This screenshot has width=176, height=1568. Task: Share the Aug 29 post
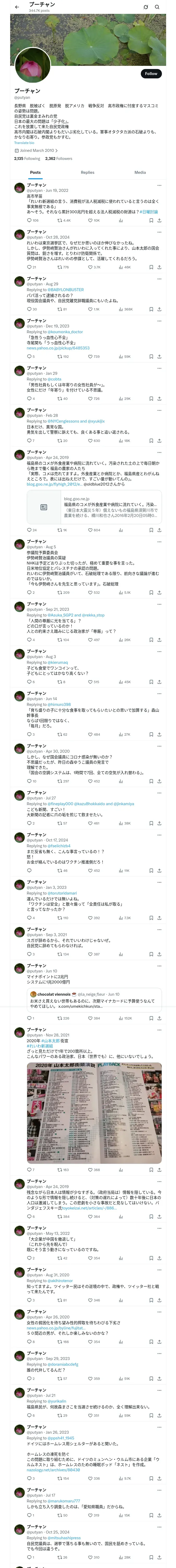[x=159, y=309]
